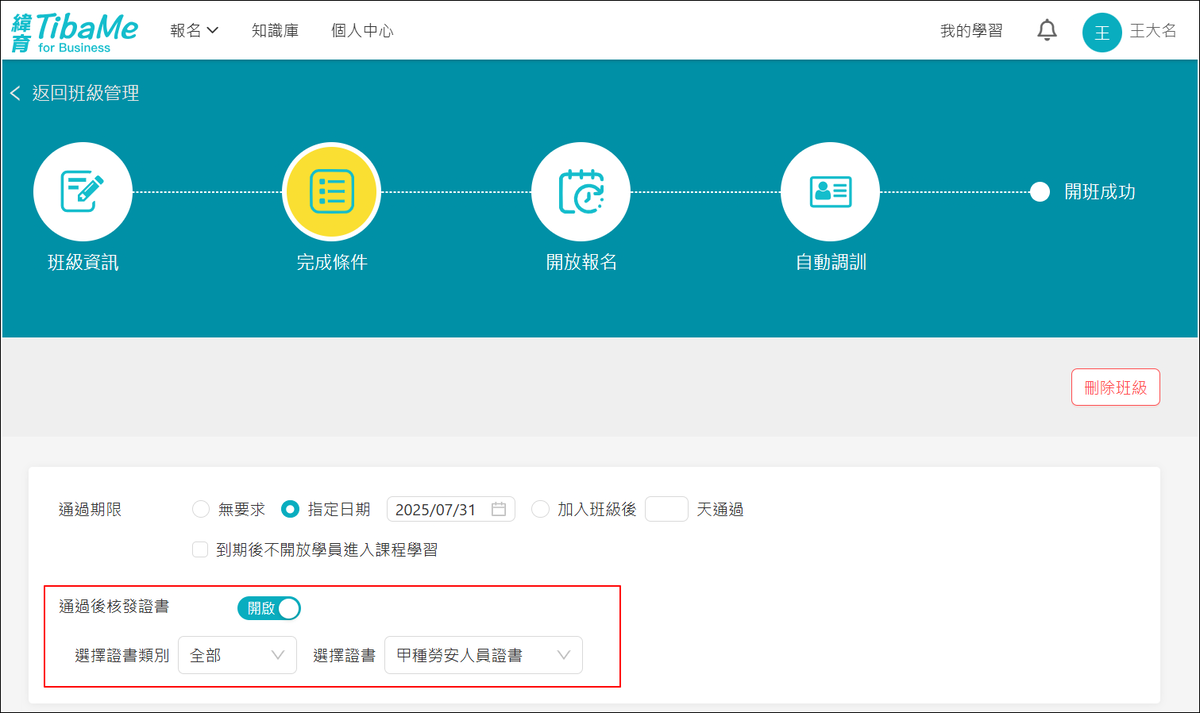Go to 個人中心 in top navigation
The height and width of the screenshot is (713, 1200).
point(362,31)
